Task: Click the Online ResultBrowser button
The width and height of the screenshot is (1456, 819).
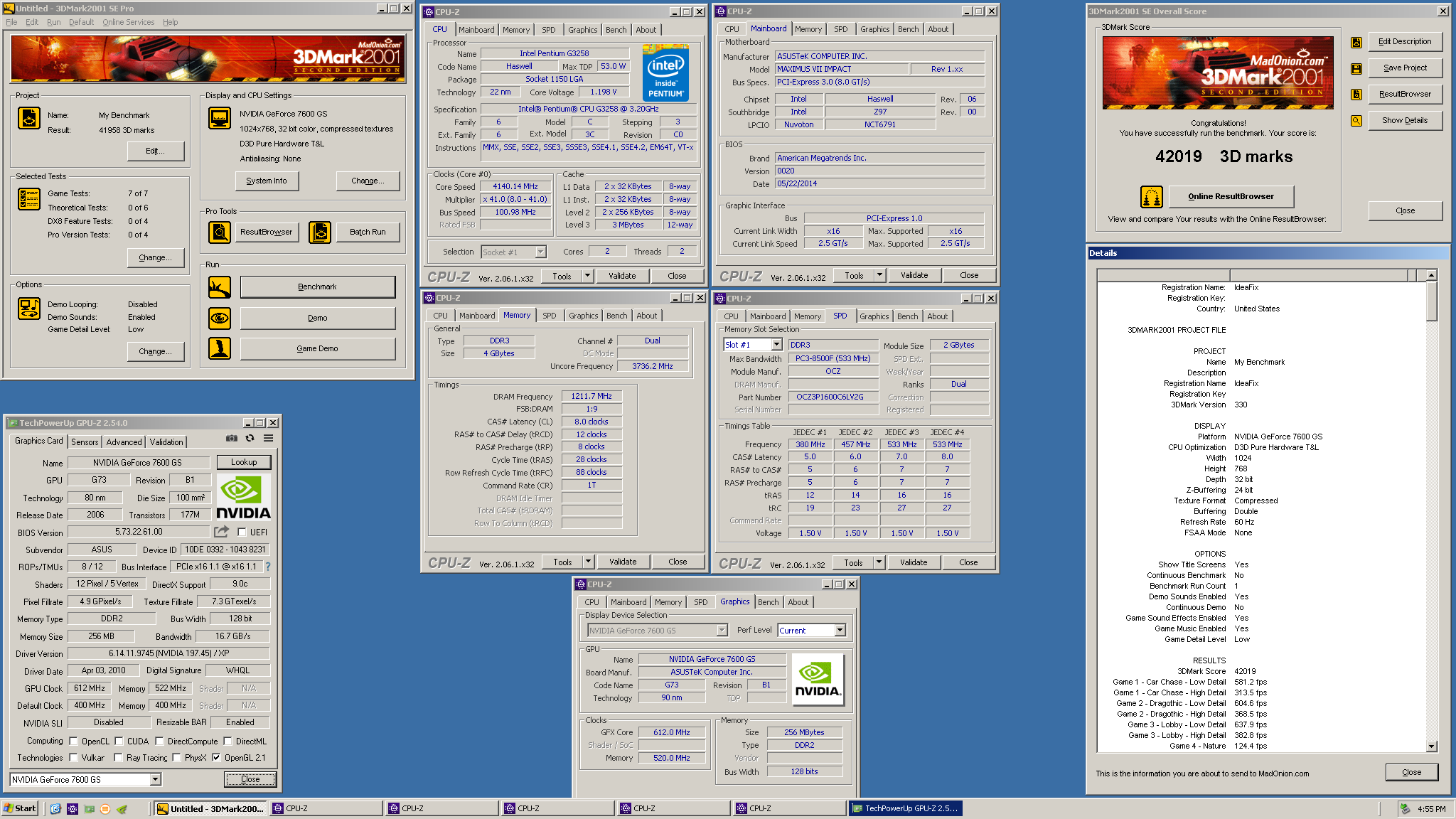Action: [1231, 196]
